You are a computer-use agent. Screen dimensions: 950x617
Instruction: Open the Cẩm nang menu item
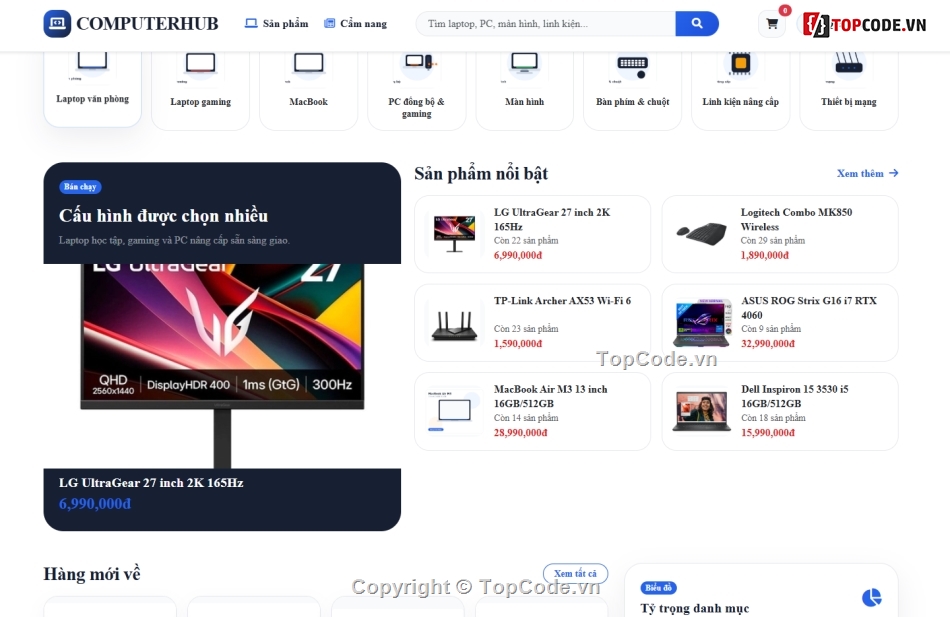pos(355,24)
